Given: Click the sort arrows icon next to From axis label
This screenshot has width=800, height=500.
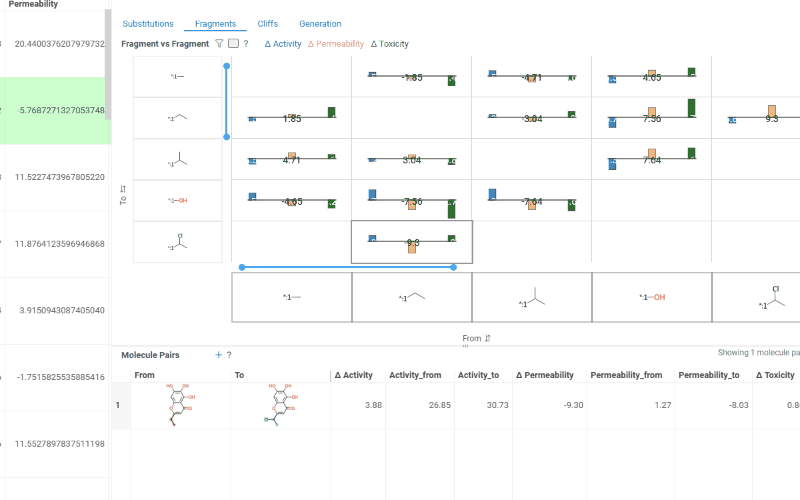Looking at the screenshot, I should tap(488, 338).
